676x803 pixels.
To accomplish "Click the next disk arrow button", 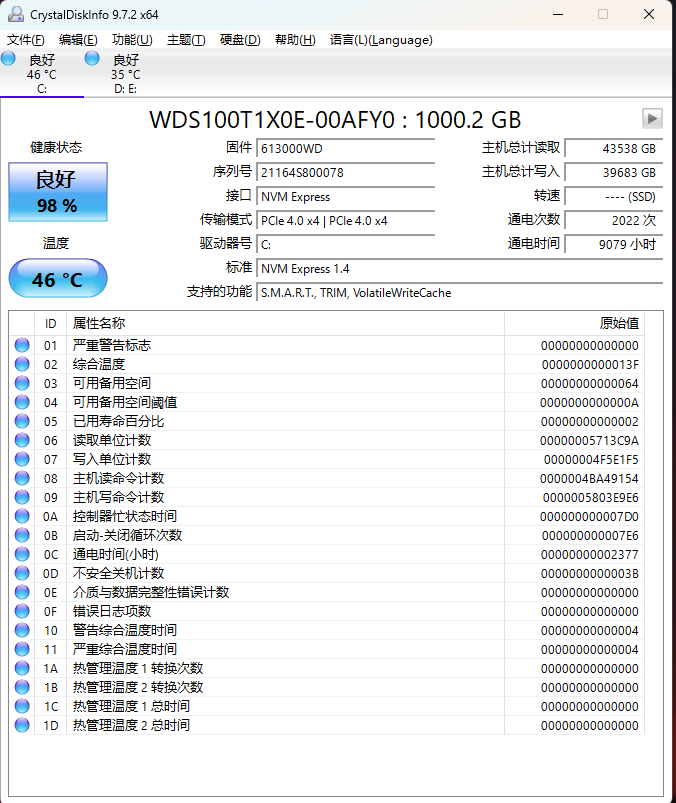I will click(x=652, y=119).
